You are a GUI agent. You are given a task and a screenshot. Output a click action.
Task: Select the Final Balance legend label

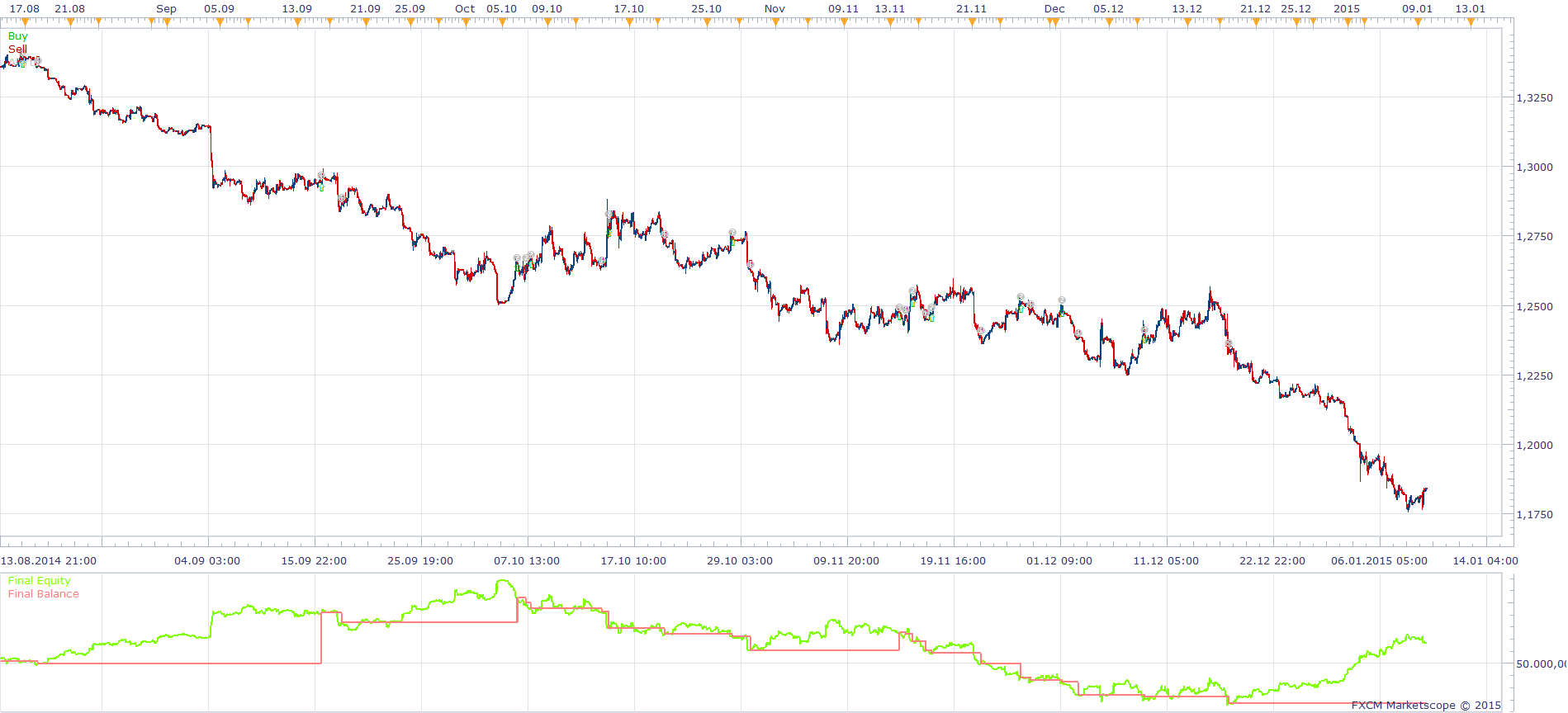tap(44, 594)
